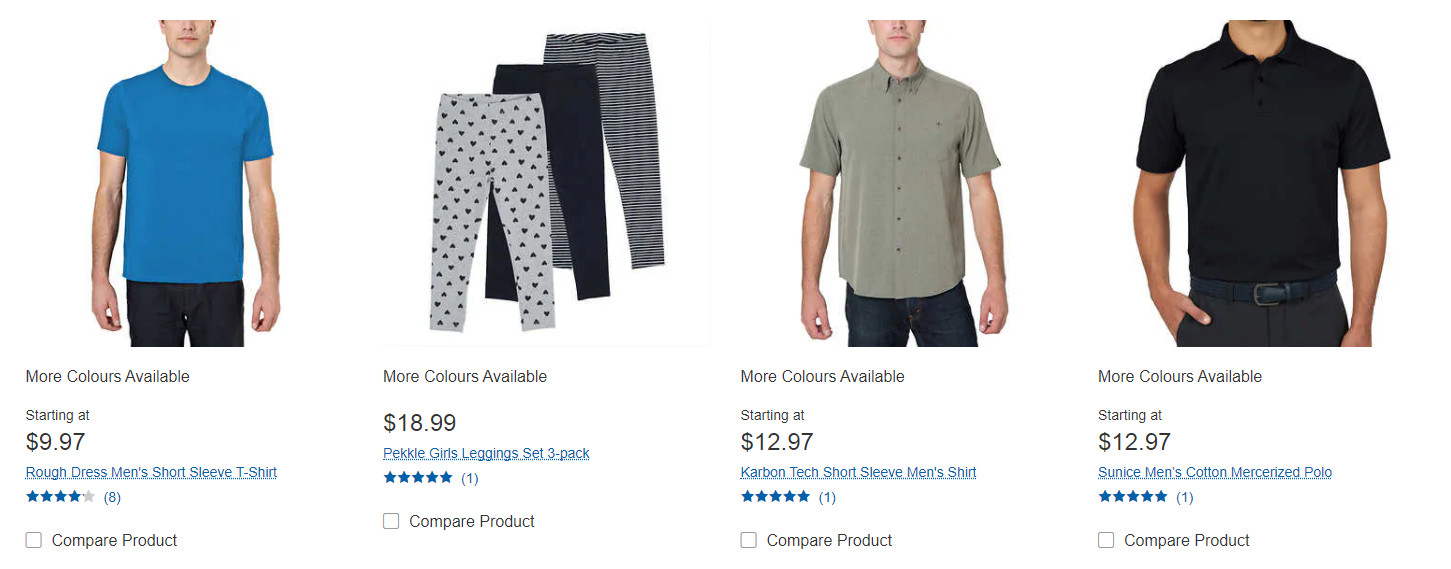Click the (8) review count for Rough Dress

click(112, 497)
